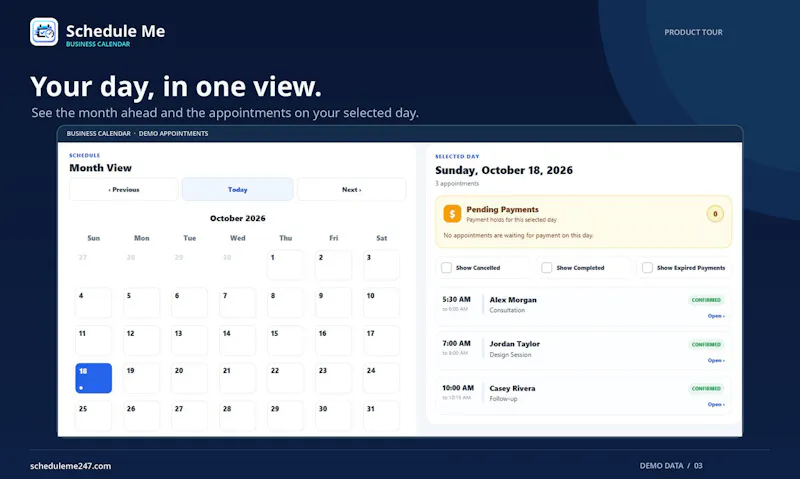
Task: Select October 9 on the calendar
Action: pos(333,302)
